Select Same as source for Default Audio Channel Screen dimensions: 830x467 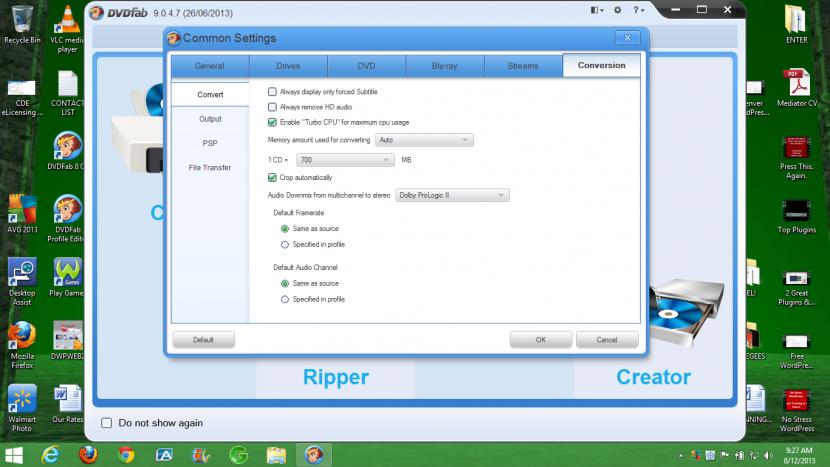(285, 284)
